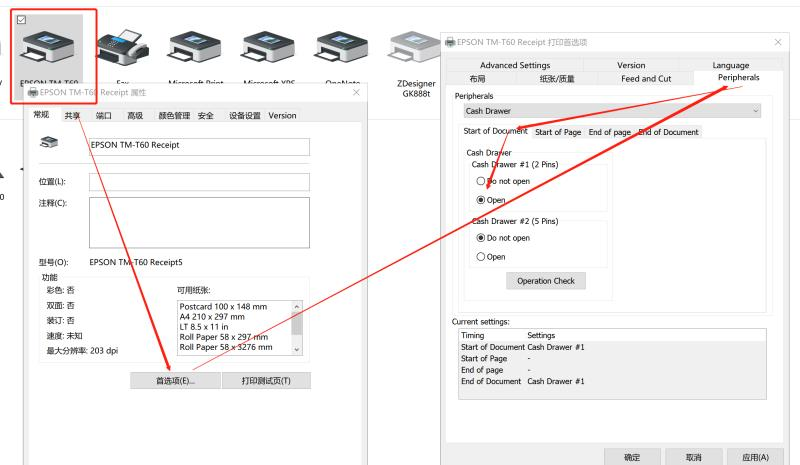
Task: Toggle the checkbox on the EPSON TM-T60 icon
Action: 21,20
